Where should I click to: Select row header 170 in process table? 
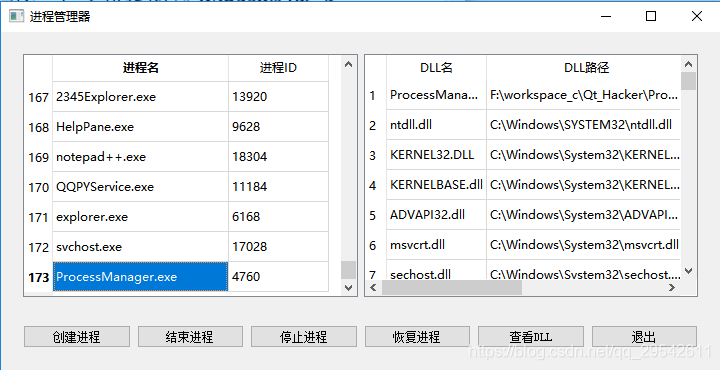pos(39,187)
